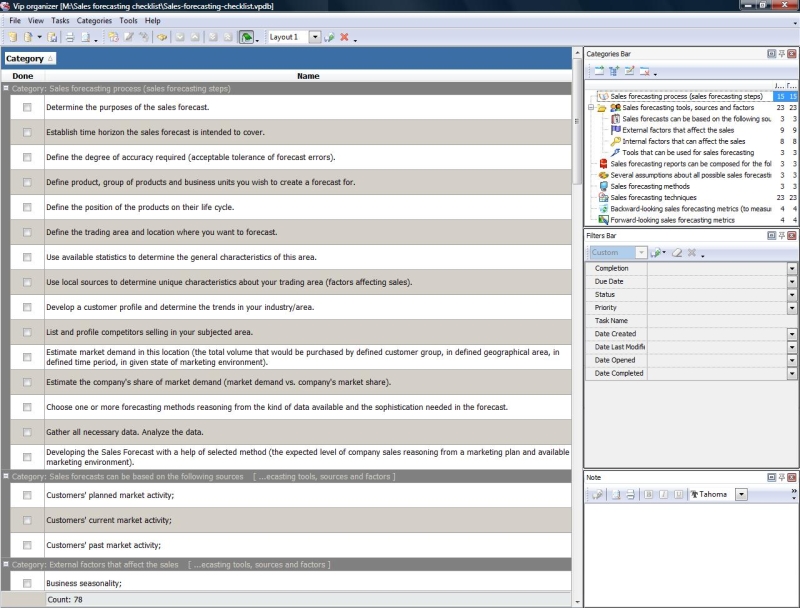Click the red delete layout X icon
800x608 pixels.
point(344,37)
